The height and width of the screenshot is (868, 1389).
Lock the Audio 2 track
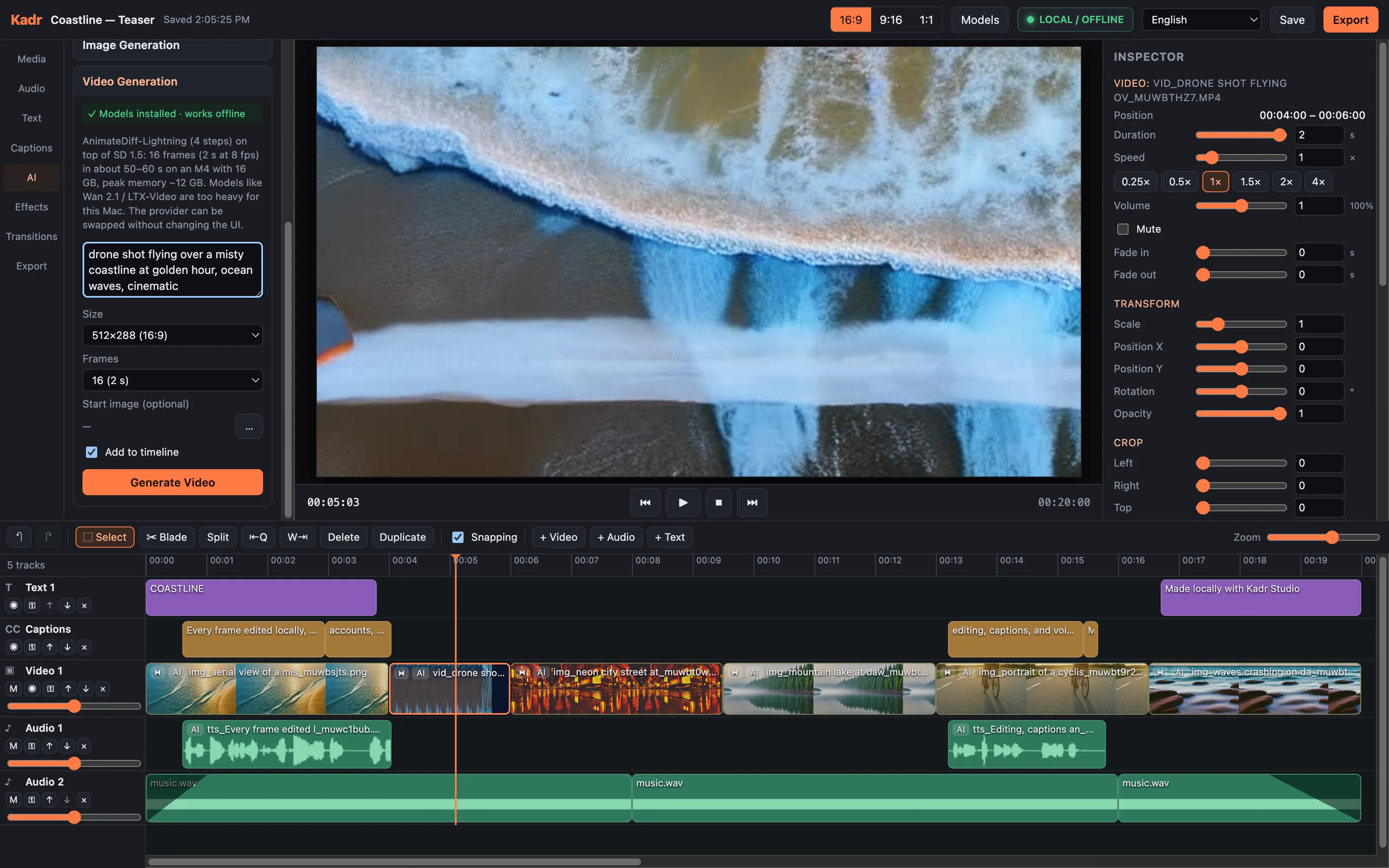(x=32, y=800)
